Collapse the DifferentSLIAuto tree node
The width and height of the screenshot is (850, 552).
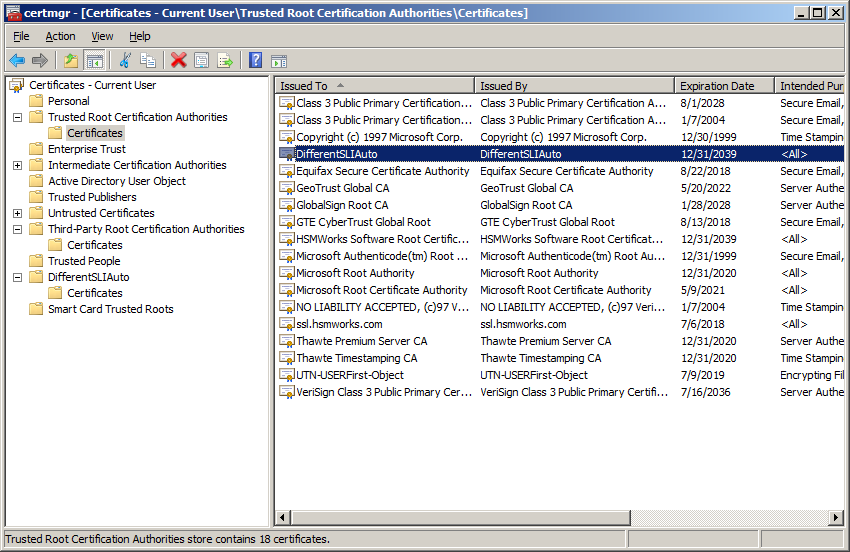coord(17,277)
